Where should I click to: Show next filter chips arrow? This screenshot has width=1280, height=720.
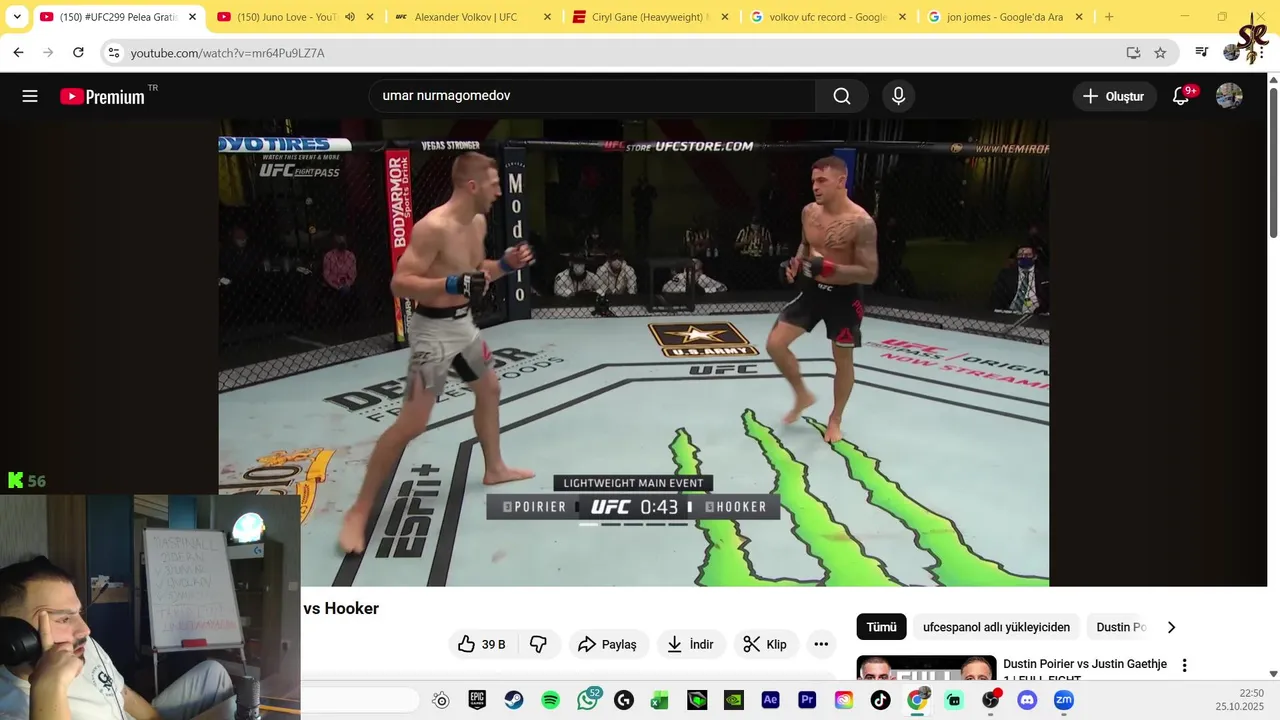(1171, 627)
